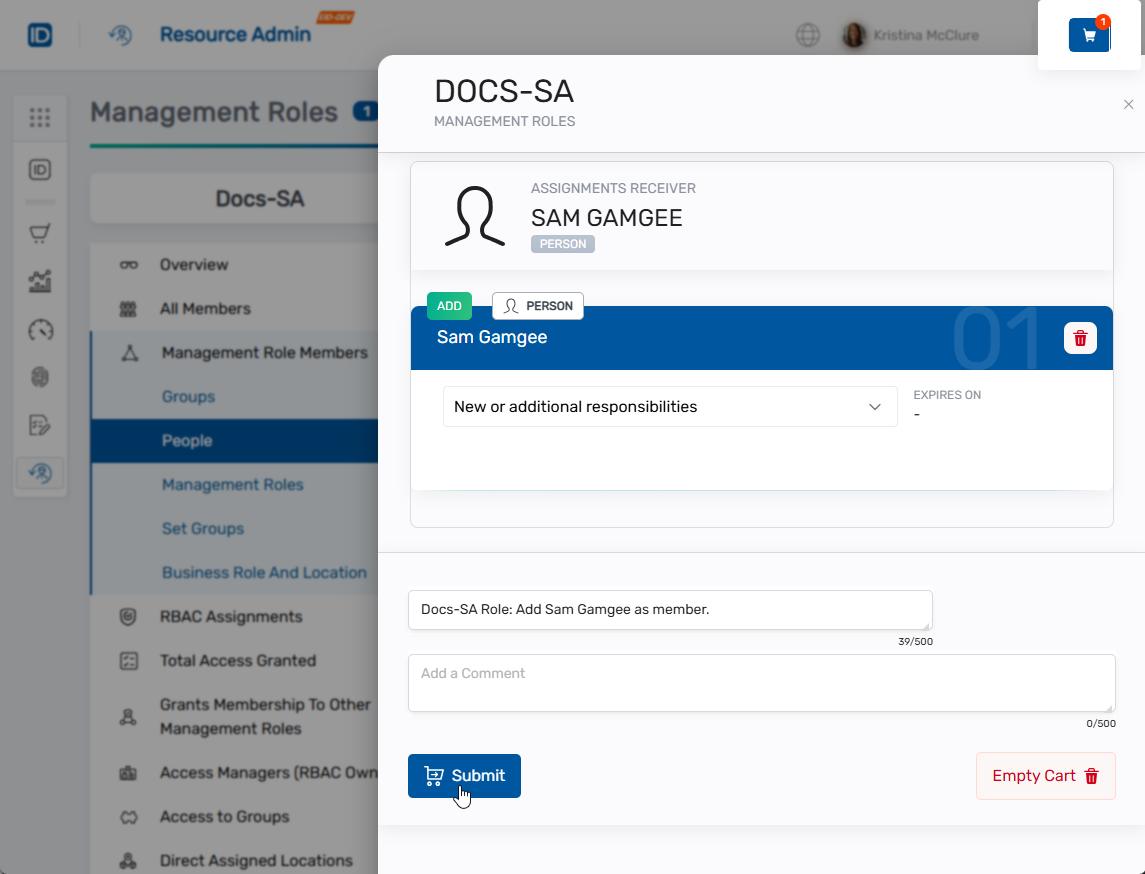This screenshot has width=1145, height=874.
Task: Open the analytics chart sidebar icon
Action: click(40, 282)
